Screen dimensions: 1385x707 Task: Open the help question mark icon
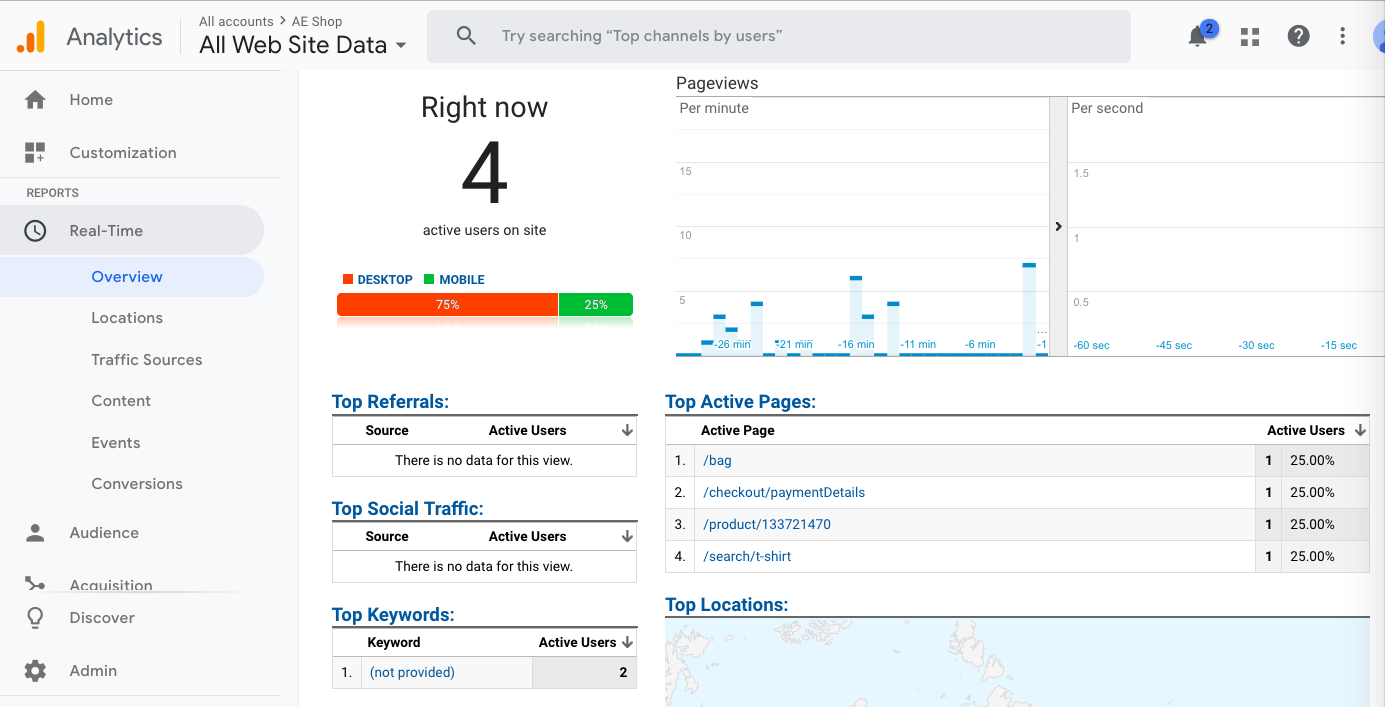tap(1298, 36)
